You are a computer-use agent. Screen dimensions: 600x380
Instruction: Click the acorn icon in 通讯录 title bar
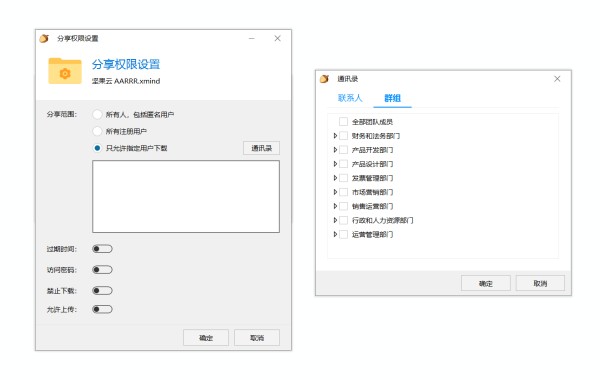(x=324, y=79)
